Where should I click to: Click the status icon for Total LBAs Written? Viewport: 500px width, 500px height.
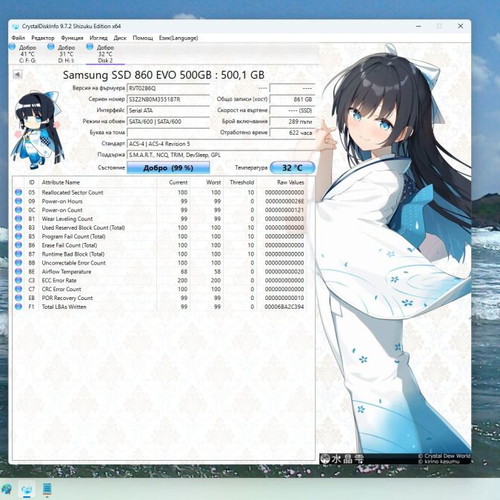[19, 307]
